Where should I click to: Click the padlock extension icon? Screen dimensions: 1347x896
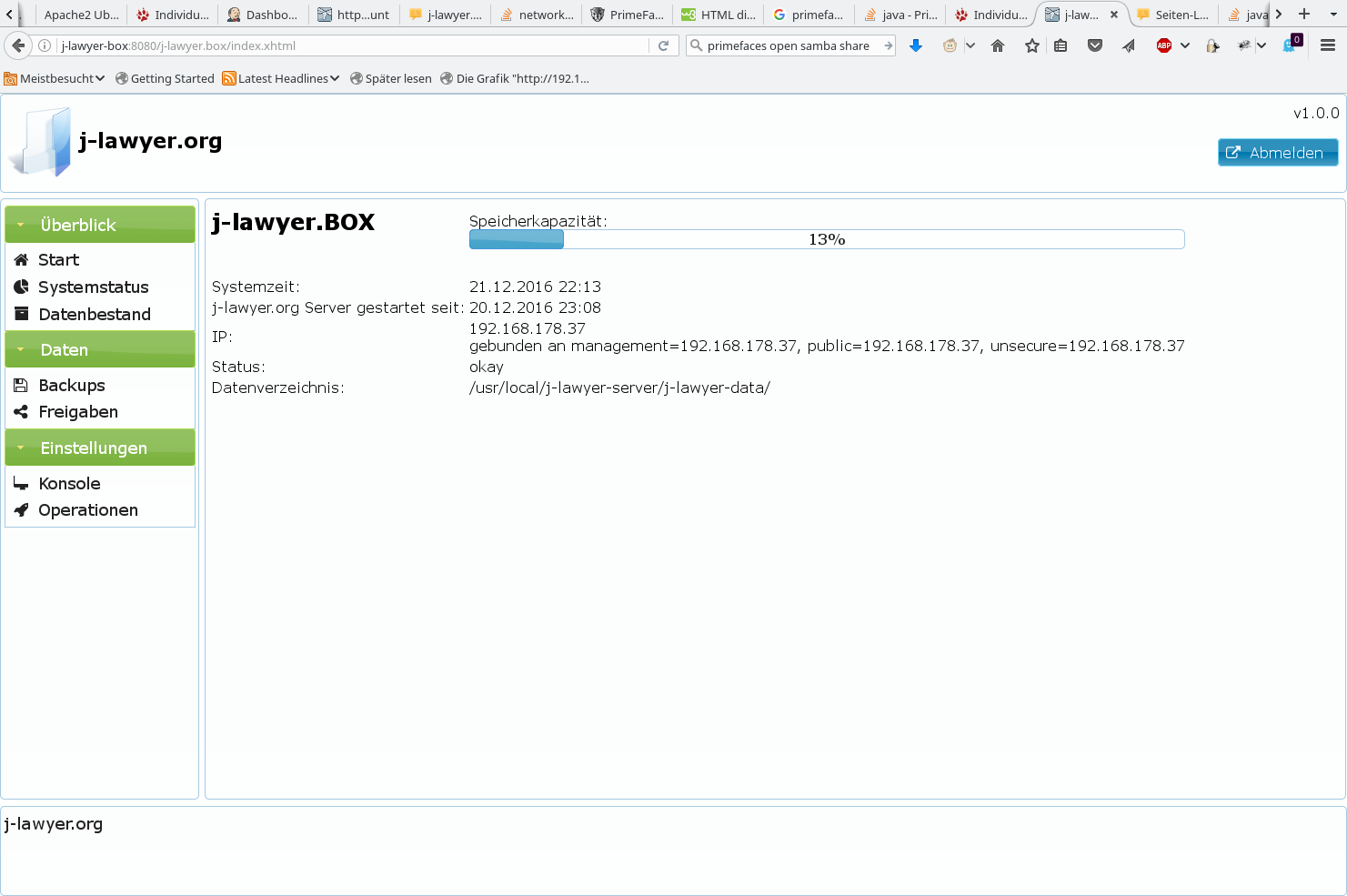1212,45
